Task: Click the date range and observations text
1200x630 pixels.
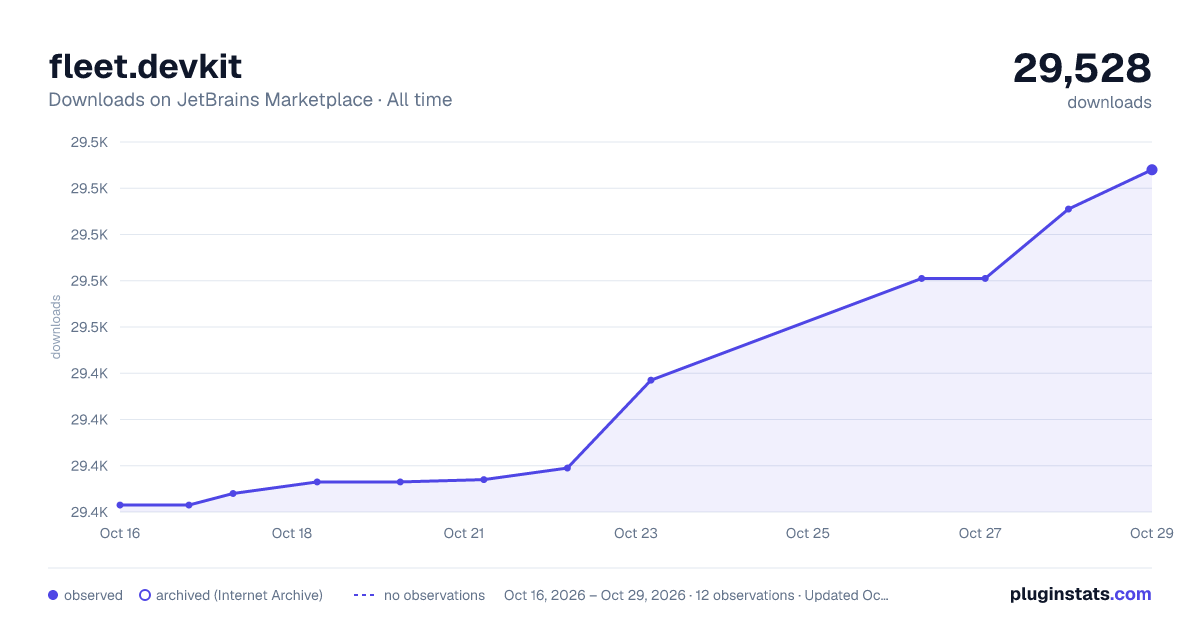Action: (x=696, y=595)
